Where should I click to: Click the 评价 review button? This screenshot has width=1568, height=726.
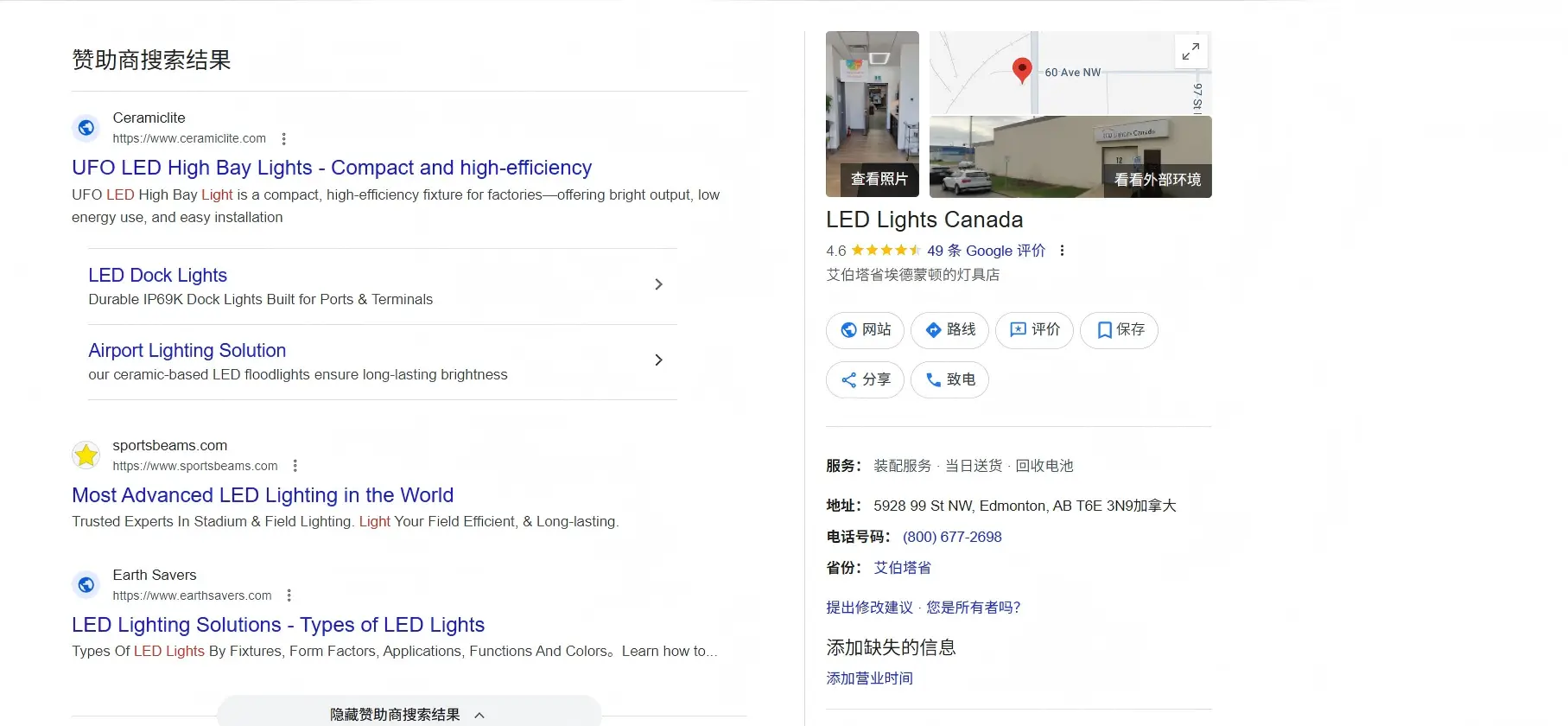[x=1034, y=330]
